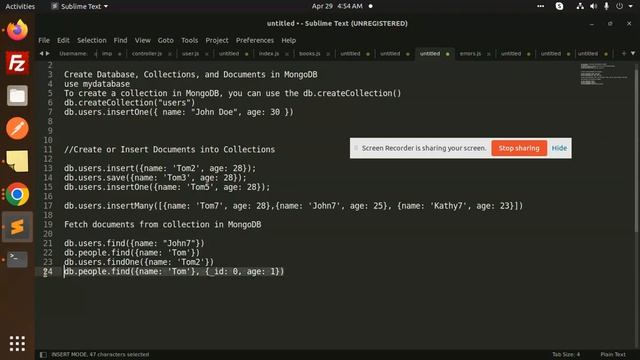Open the three-dots tray overflow in top bar
Viewport: 640px width, 360px height.
540,6
